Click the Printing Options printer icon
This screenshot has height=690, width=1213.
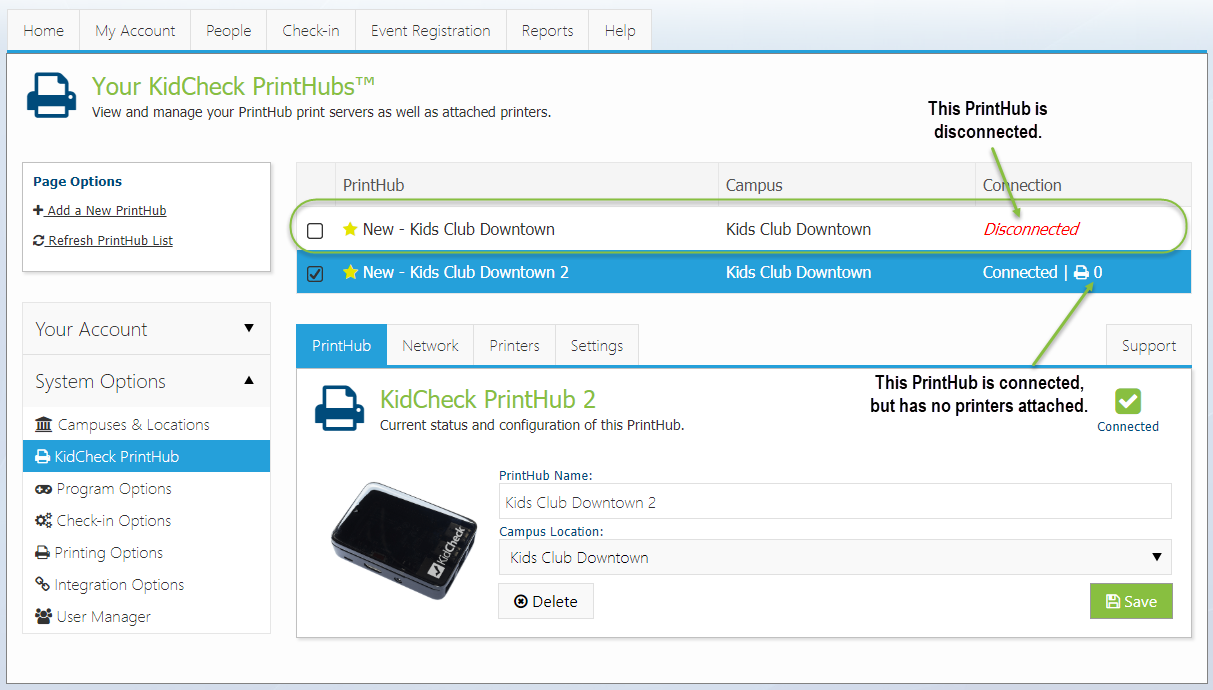tap(43, 553)
